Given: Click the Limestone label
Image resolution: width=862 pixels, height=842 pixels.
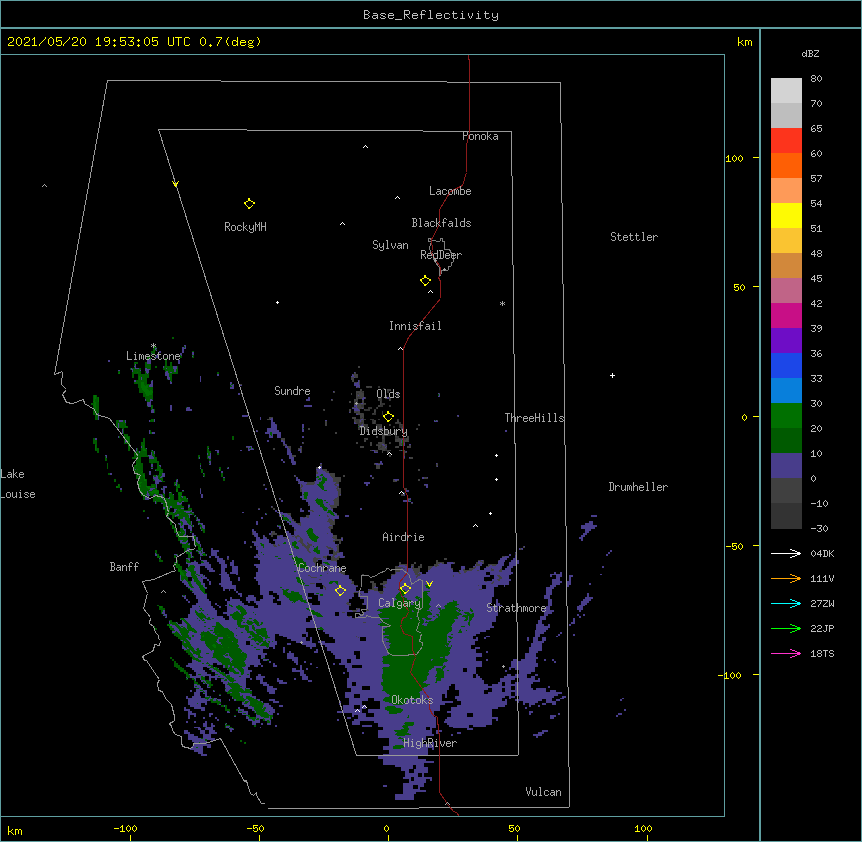Looking at the screenshot, I should tap(153, 356).
